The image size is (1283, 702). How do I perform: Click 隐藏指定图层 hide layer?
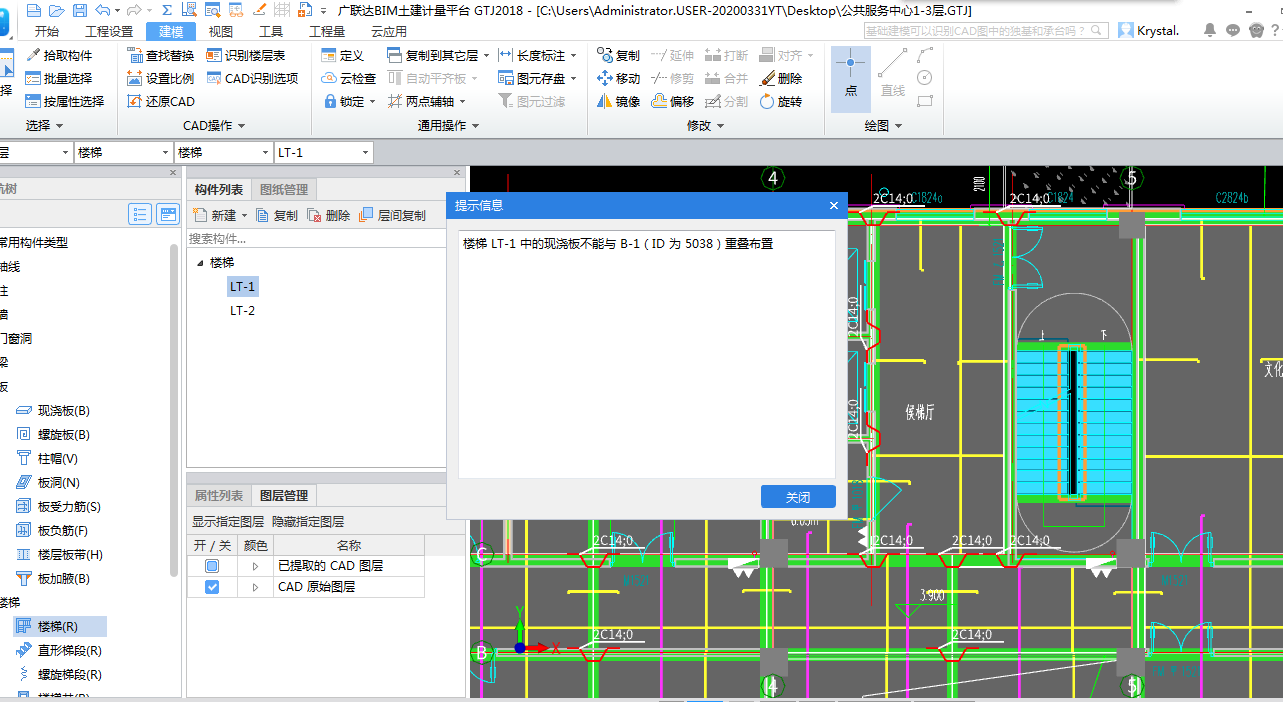tap(308, 522)
